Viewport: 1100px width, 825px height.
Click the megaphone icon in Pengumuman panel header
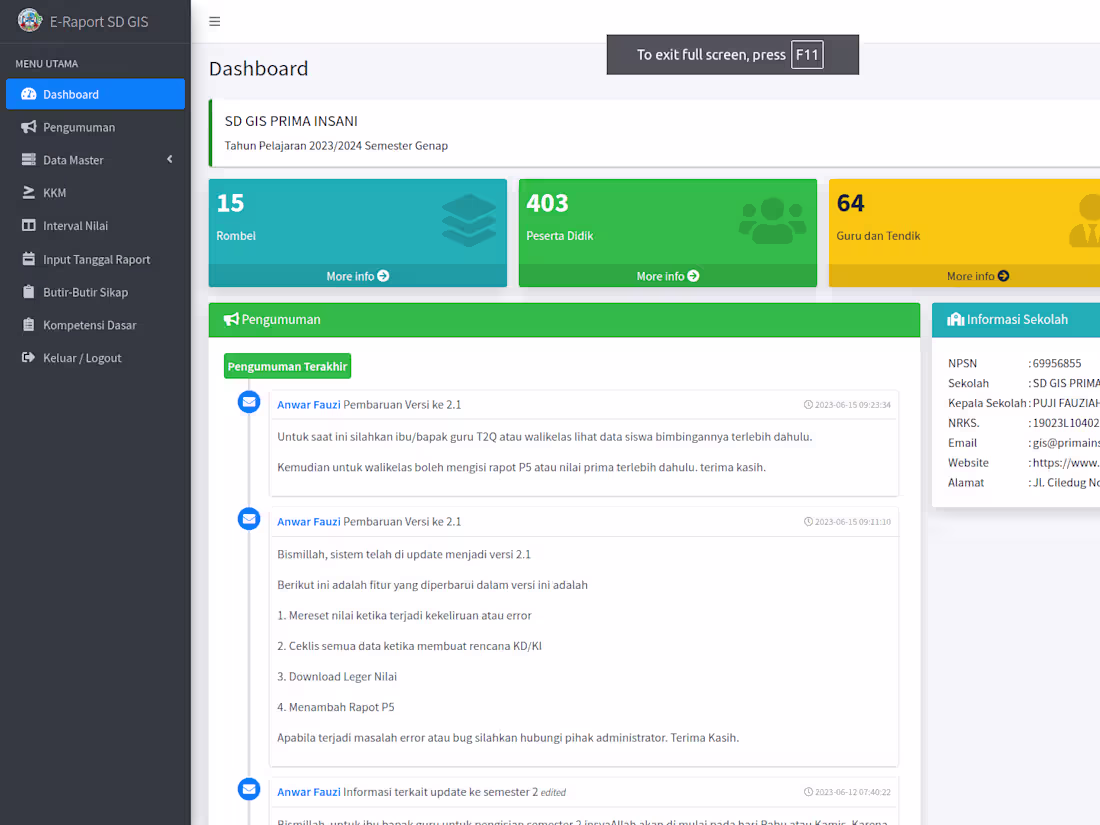tap(231, 319)
